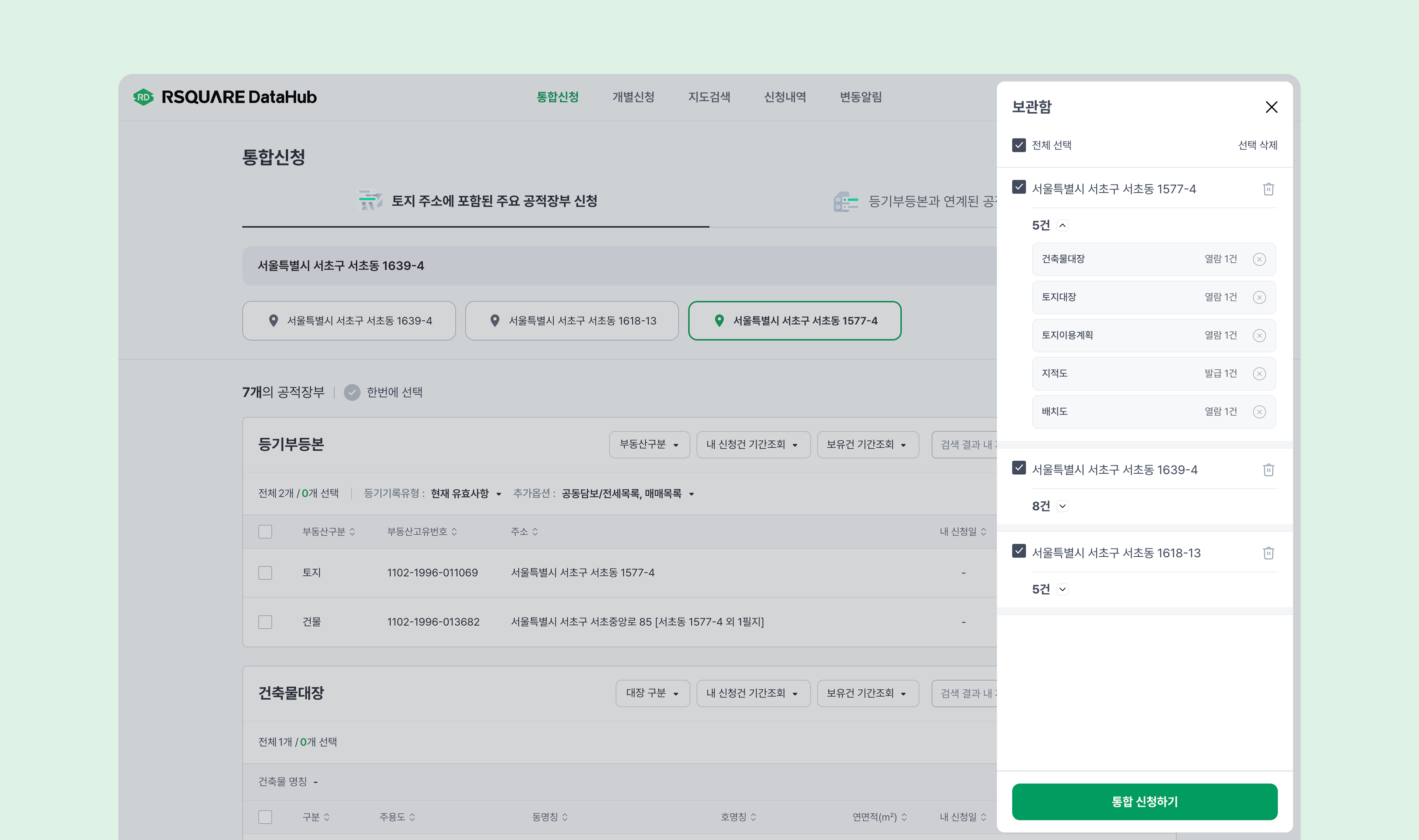The image size is (1419, 840).
Task: Click the trash icon for 서초동 1639-4
Action: [x=1268, y=470]
